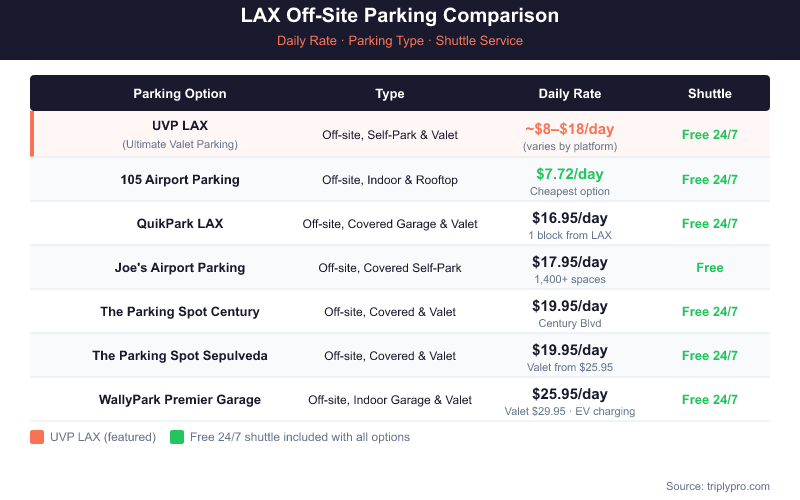Click the $7.72/day cheapest rate
Image resolution: width=800 pixels, height=500 pixels.
570,173
